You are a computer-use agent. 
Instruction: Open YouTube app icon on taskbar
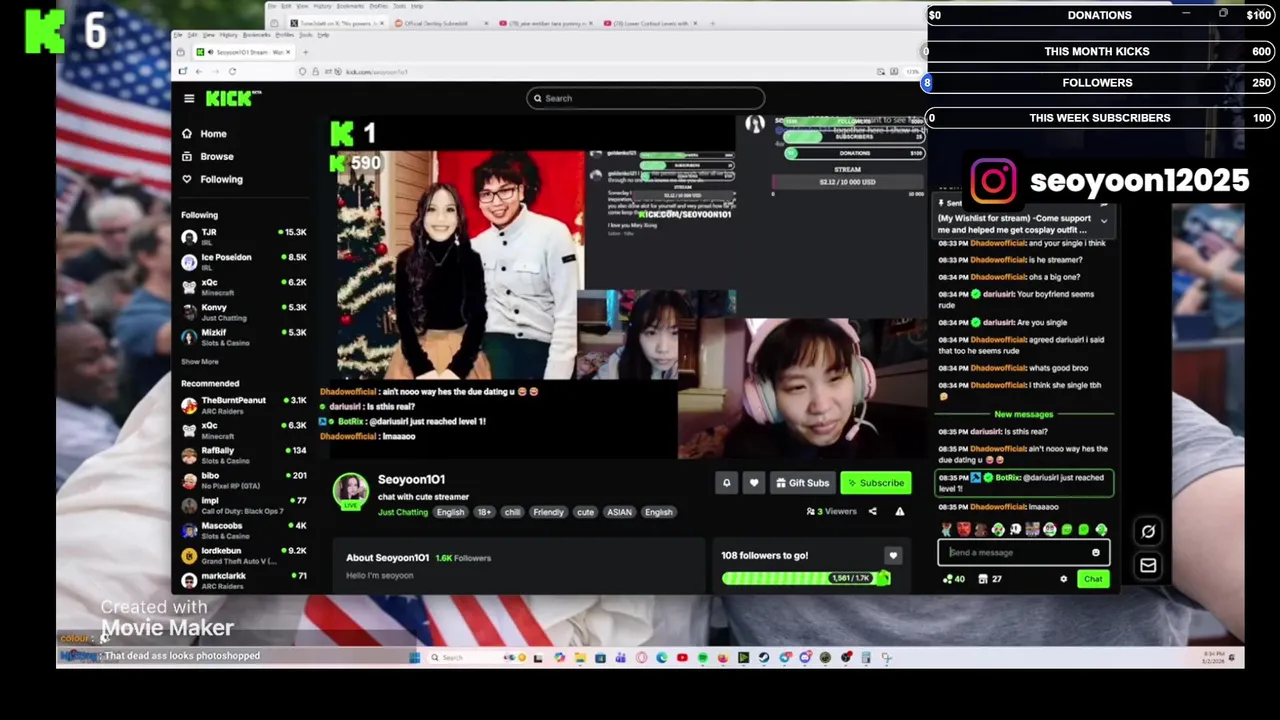click(682, 658)
